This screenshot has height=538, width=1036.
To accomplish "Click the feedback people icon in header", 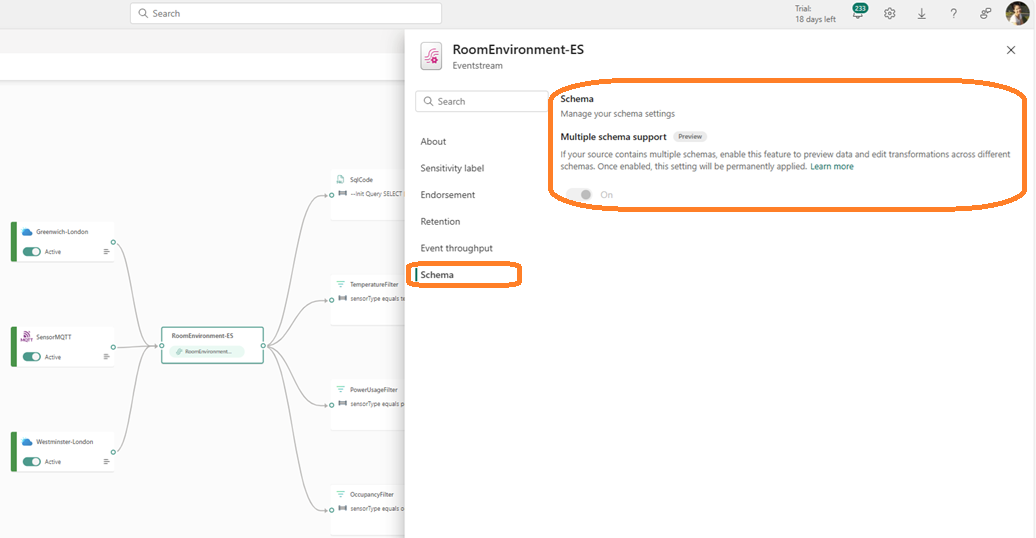I will (985, 13).
